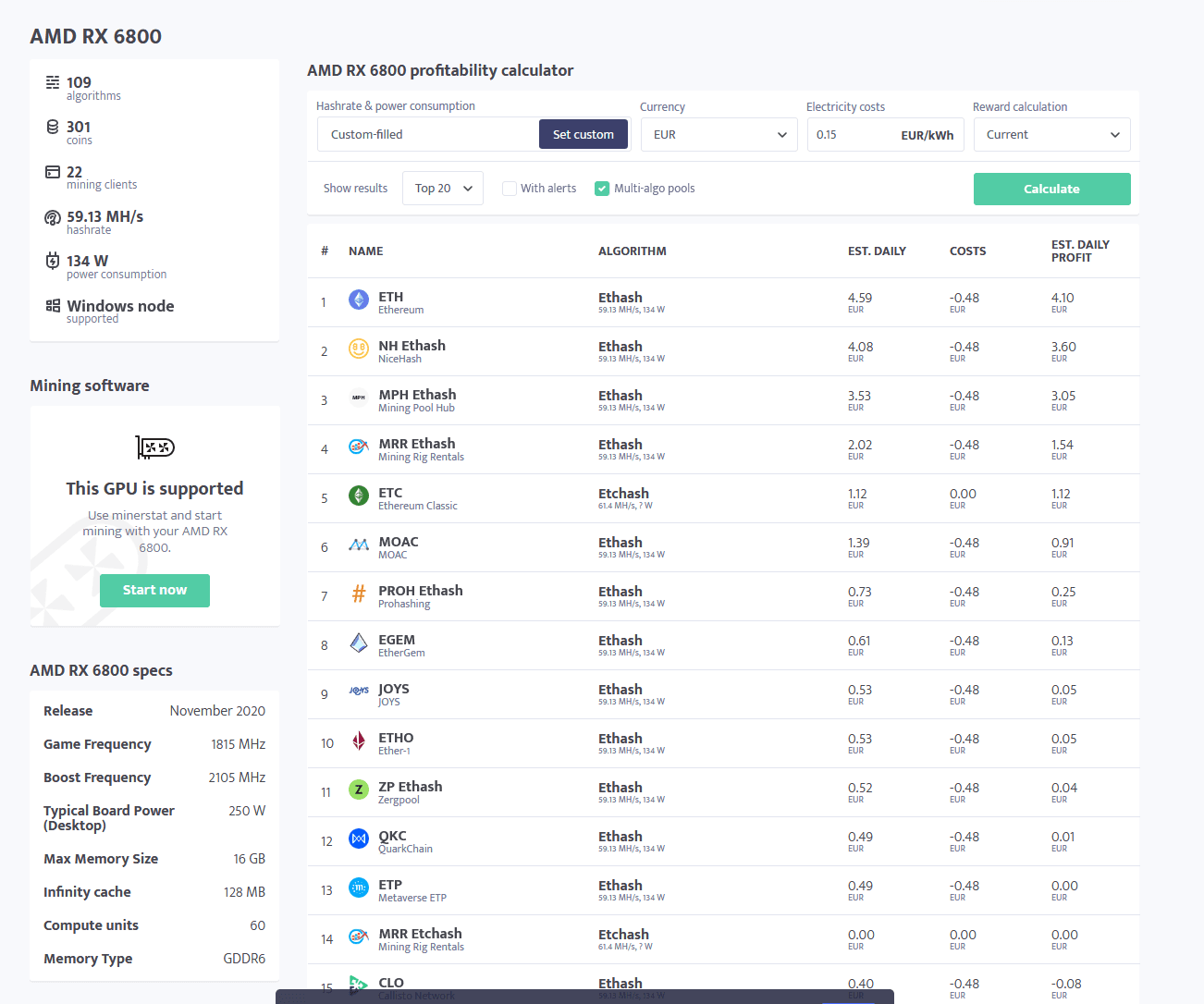The height and width of the screenshot is (1004, 1204).
Task: Click the QuarkChain blue icon
Action: click(x=359, y=839)
